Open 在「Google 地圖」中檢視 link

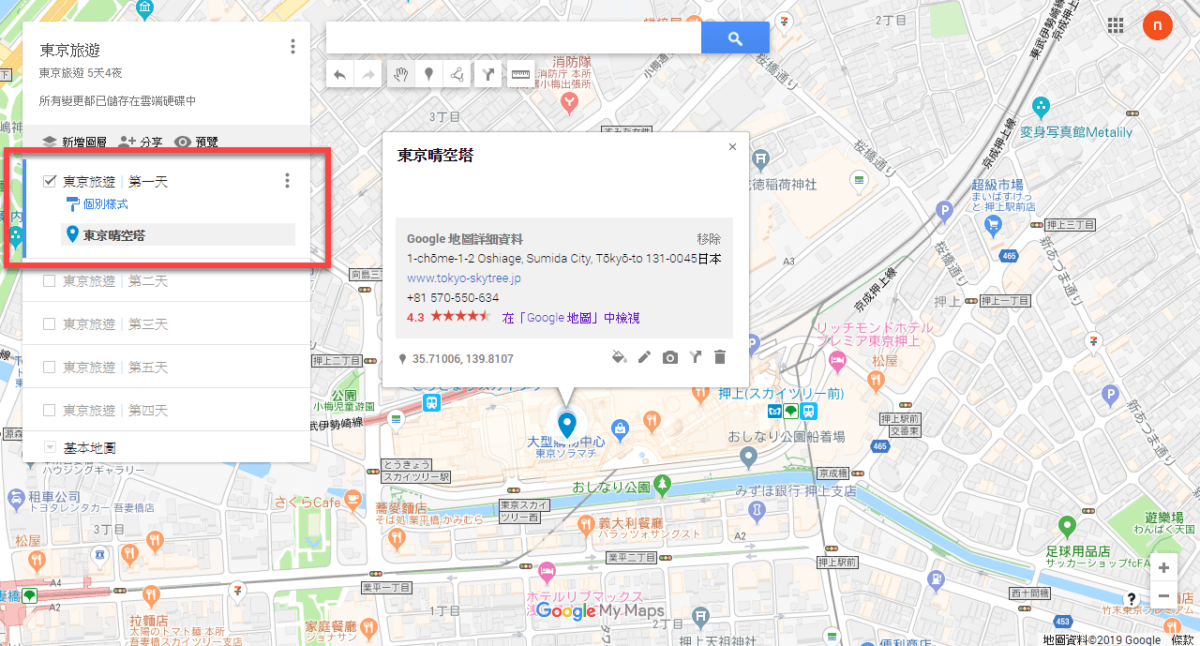(x=571, y=318)
